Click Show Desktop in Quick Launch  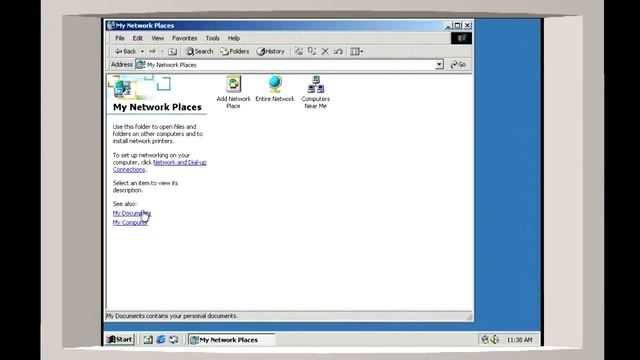pos(148,340)
